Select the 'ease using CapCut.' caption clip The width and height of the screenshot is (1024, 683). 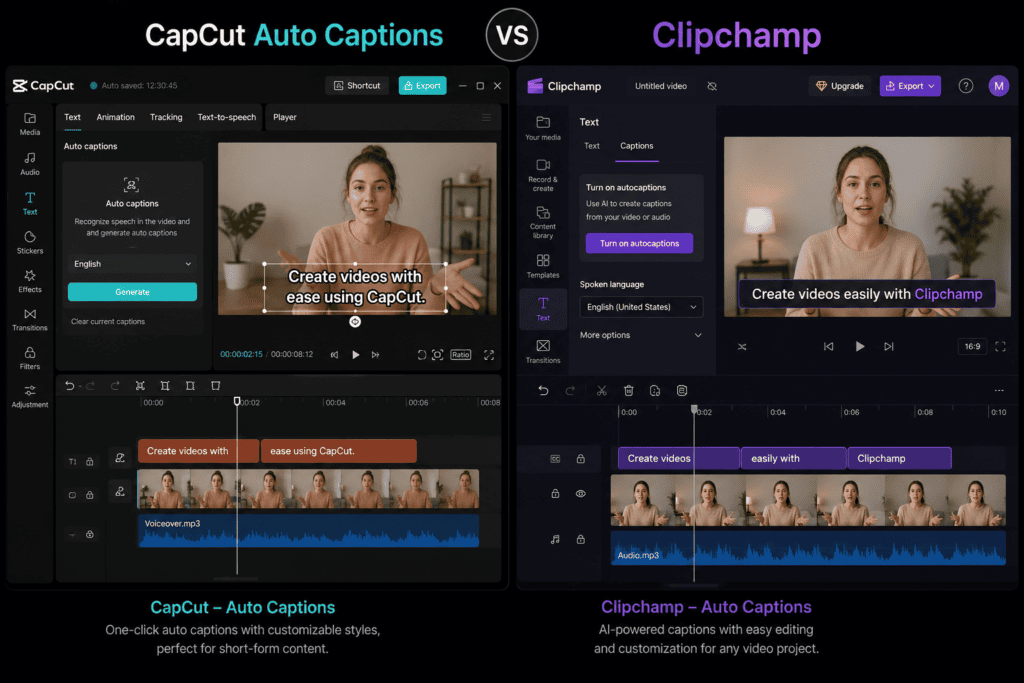point(338,451)
